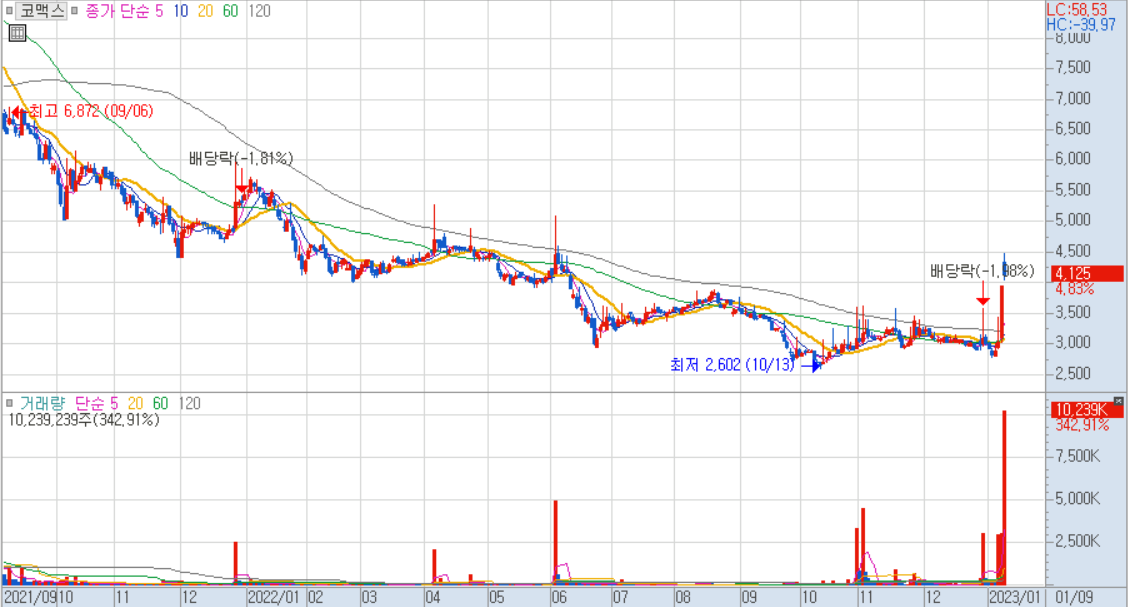Image resolution: width=1128 pixels, height=607 pixels.
Task: Toggle the small square before 코맥스
Action: click(x=9, y=11)
